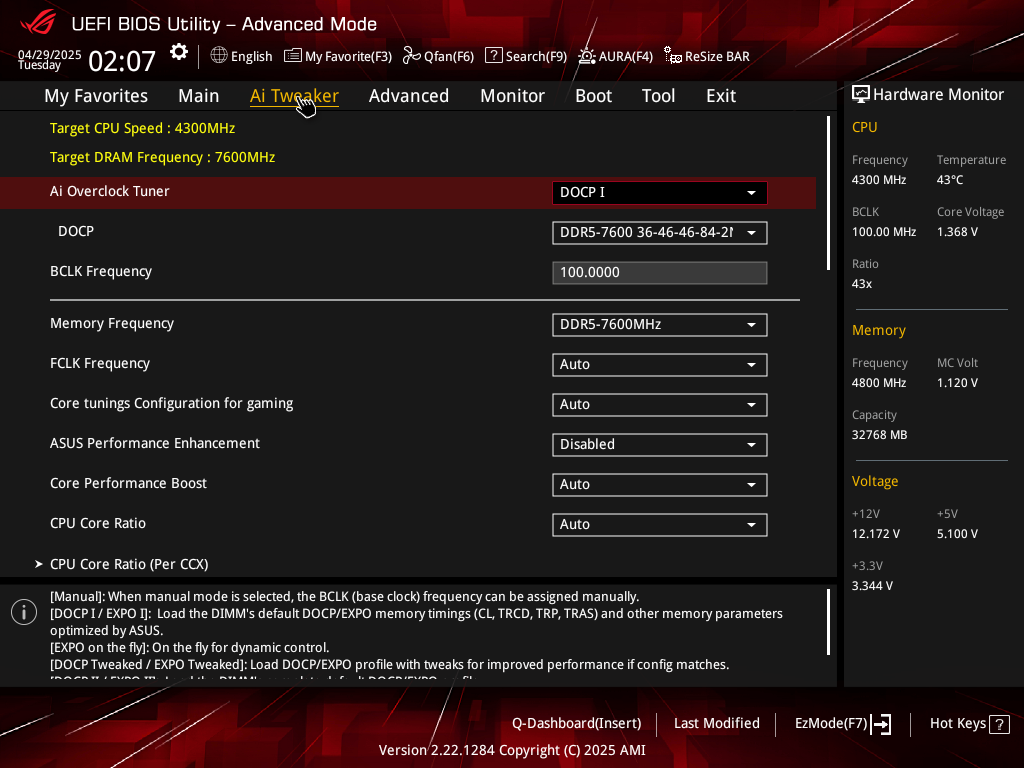Open ASUS Performance Enhancement dropdown
1024x768 pixels.
click(660, 444)
